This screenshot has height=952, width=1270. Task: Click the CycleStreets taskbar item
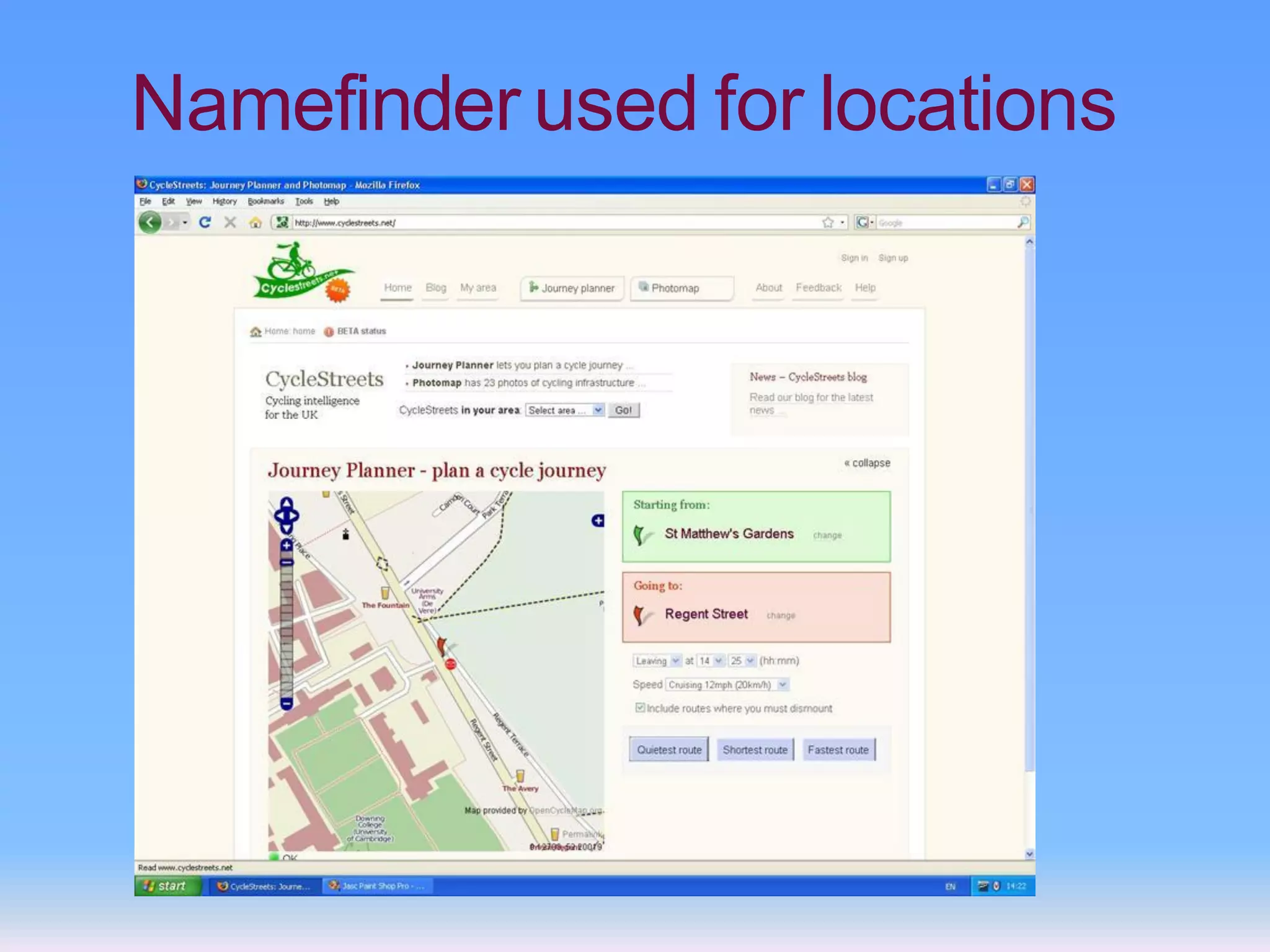264,886
